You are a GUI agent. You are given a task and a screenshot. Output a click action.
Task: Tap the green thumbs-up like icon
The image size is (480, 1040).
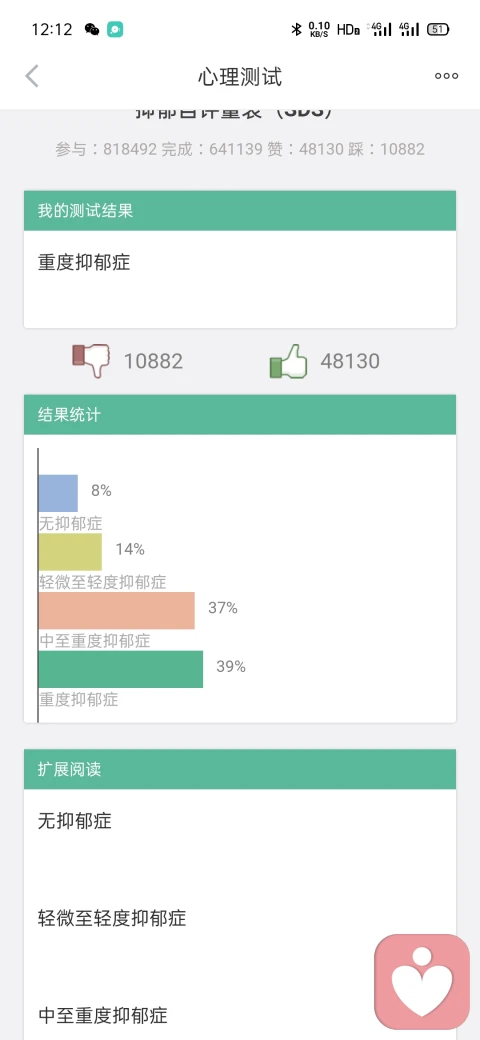click(288, 361)
